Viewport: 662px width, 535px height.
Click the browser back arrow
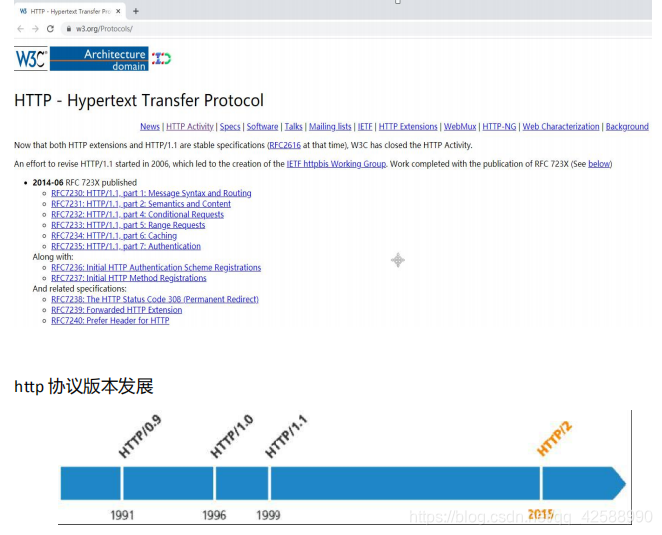(20, 29)
